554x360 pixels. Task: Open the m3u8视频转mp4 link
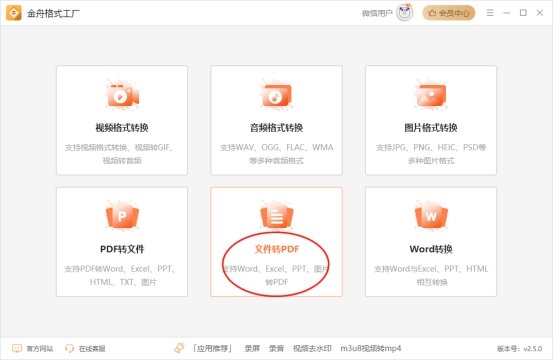(x=371, y=349)
